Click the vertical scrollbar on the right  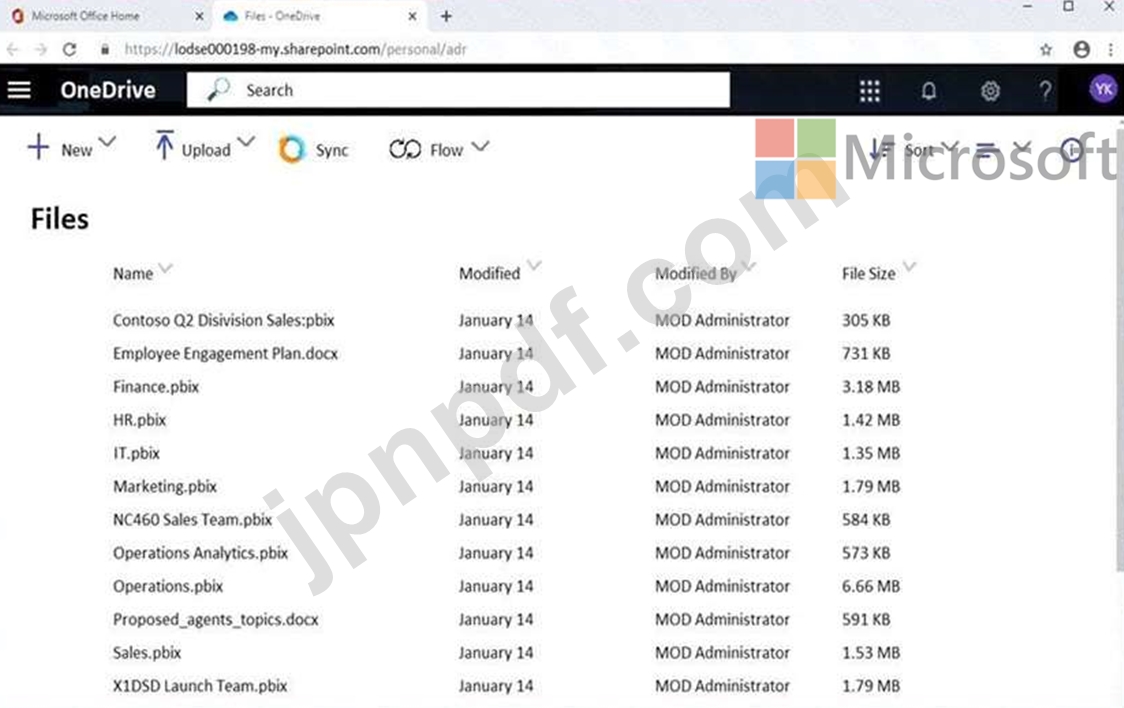(1120, 348)
